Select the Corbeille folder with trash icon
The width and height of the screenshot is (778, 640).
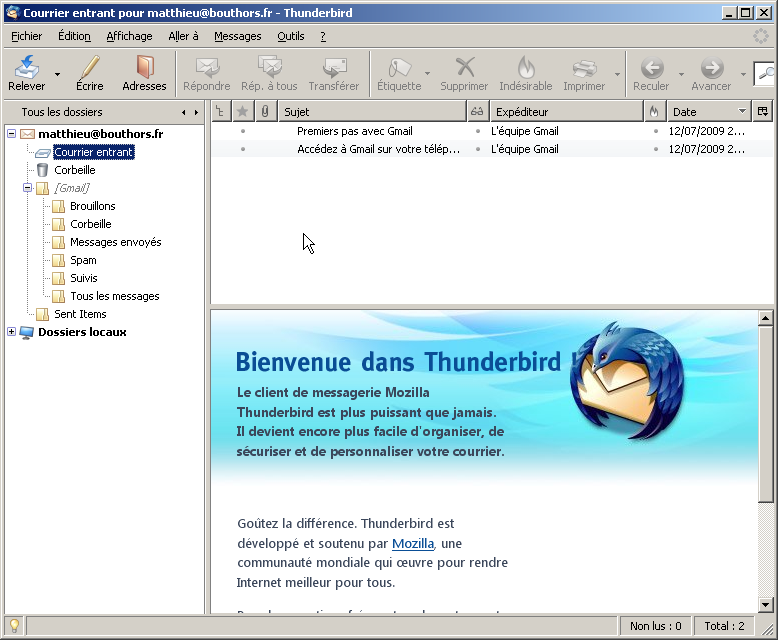[74, 170]
